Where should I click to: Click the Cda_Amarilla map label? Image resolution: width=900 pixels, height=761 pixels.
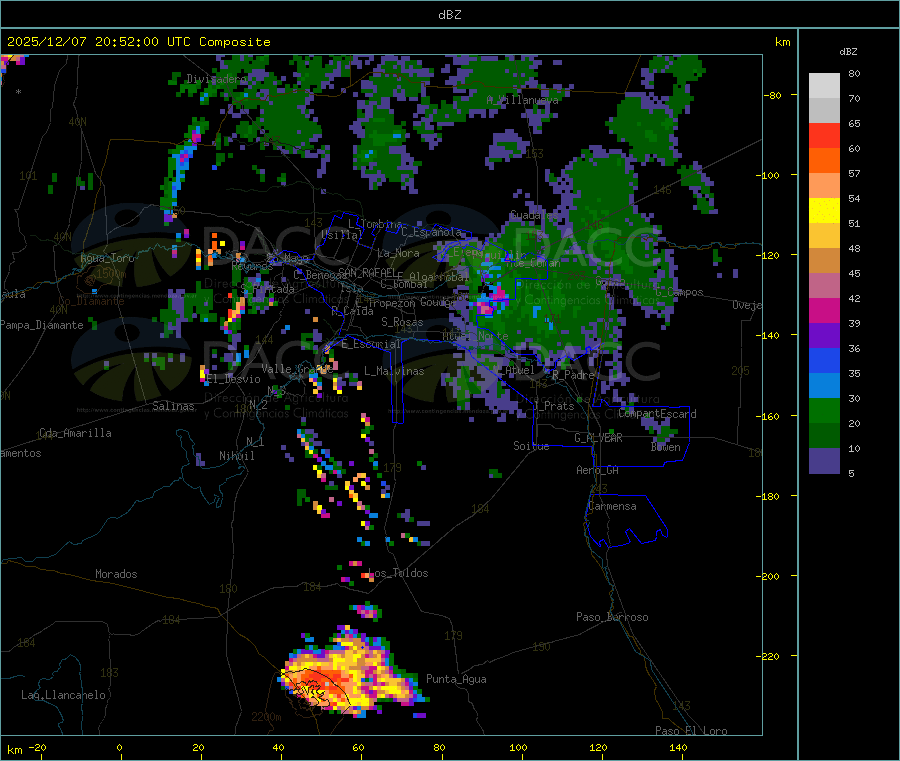click(x=75, y=433)
